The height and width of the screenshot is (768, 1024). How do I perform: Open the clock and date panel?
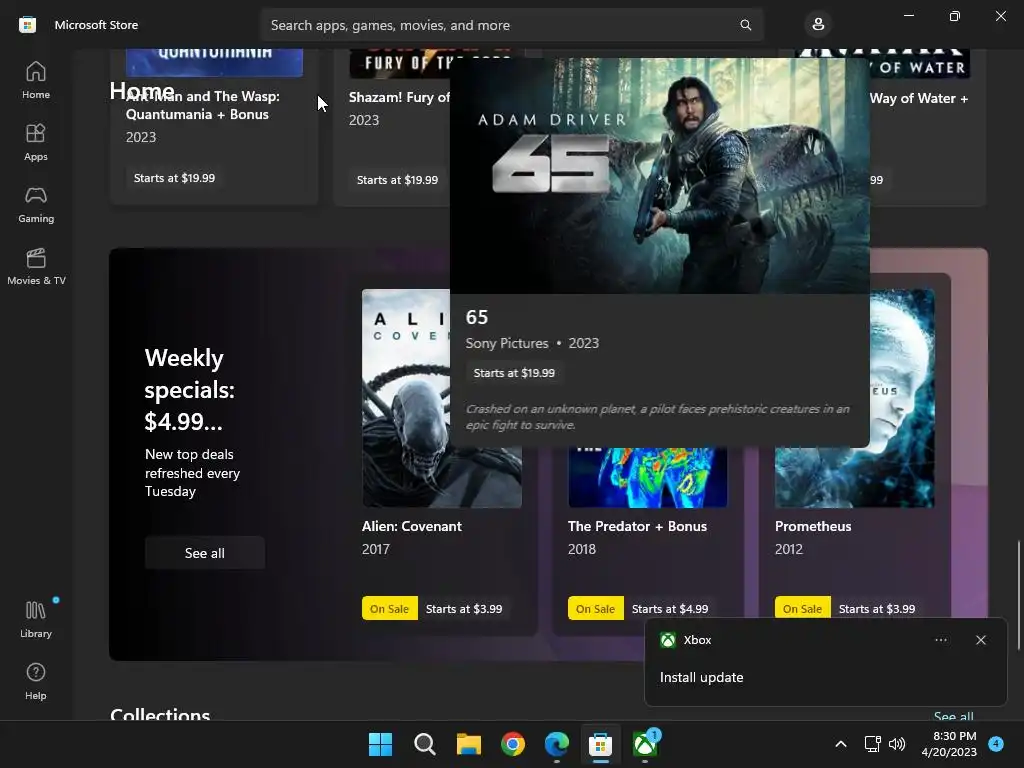pos(949,744)
